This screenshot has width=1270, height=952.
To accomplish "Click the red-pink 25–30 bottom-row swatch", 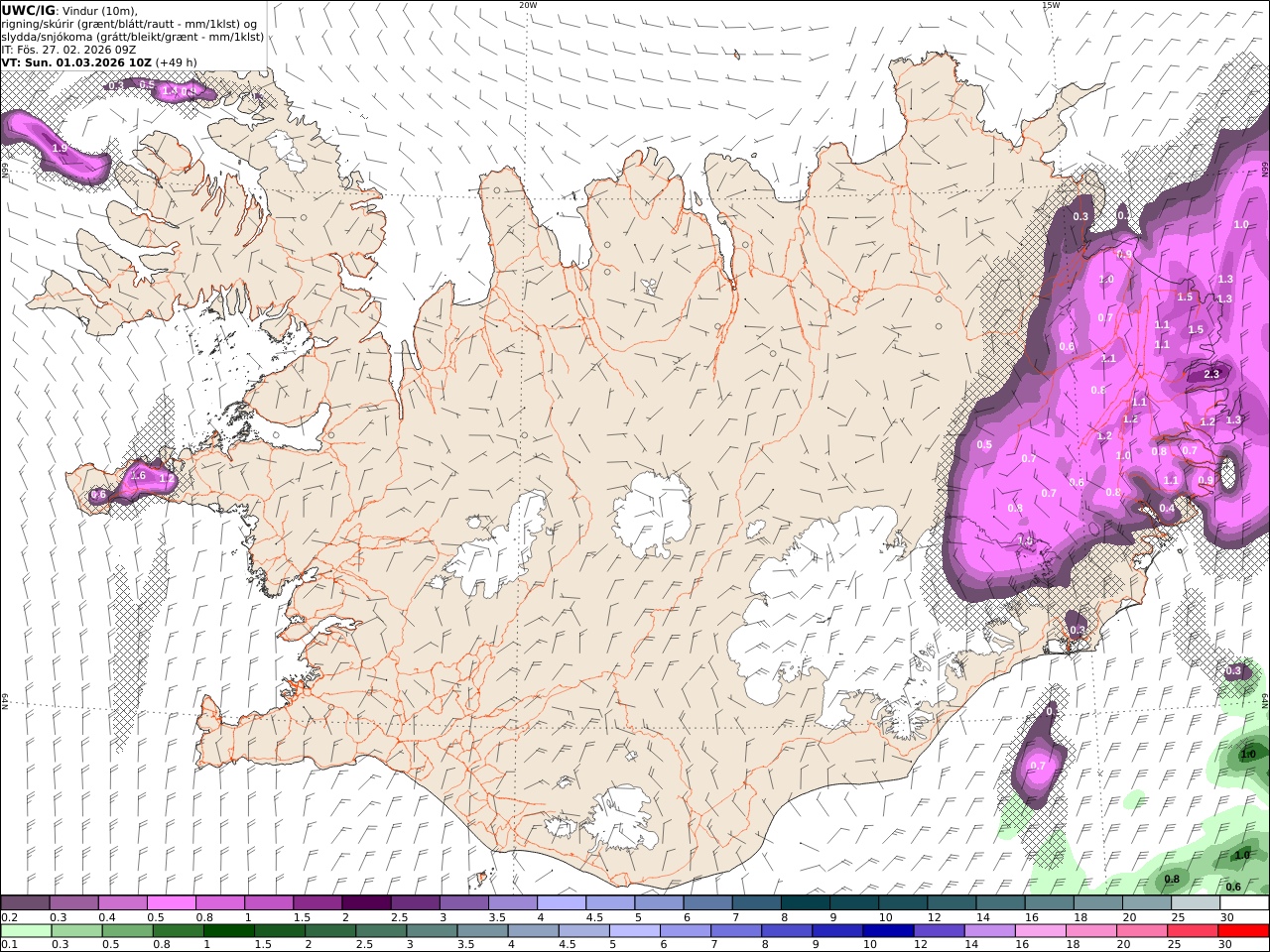I will pos(1193,931).
